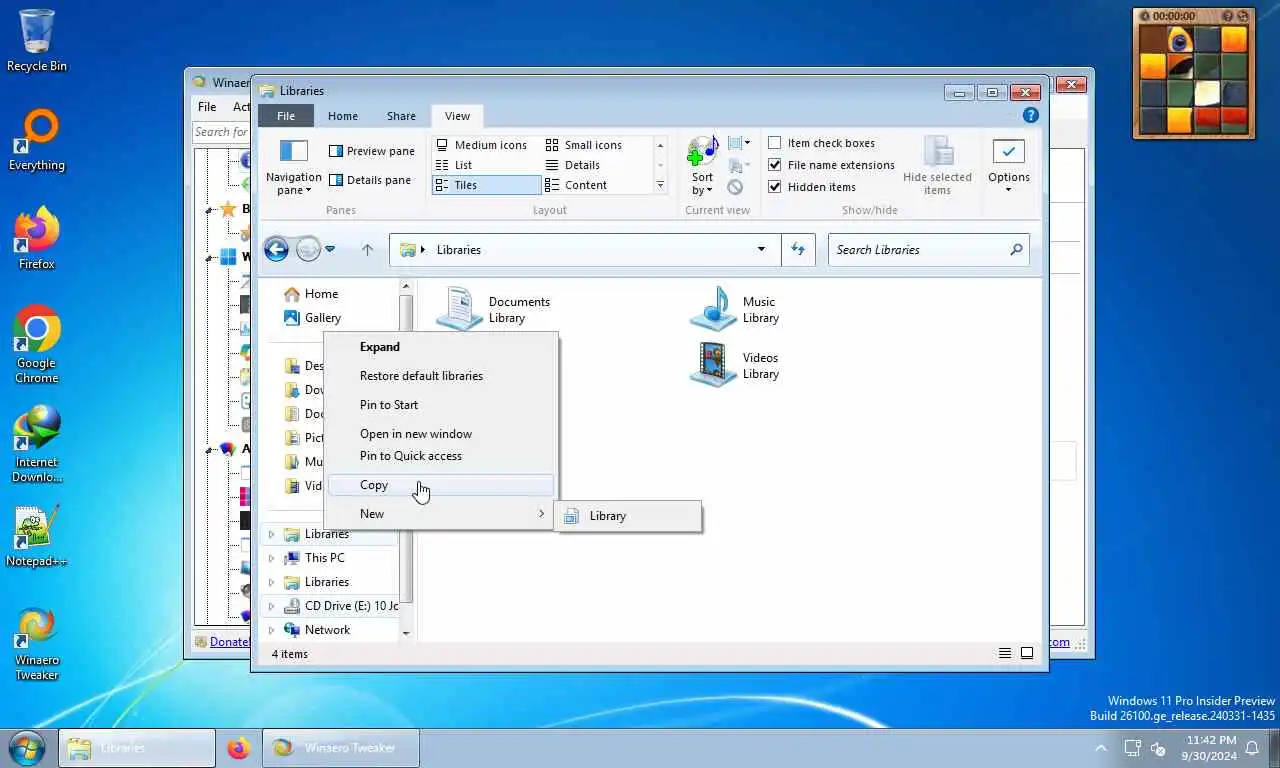Expand the CD Drive (E:) tree node
1280x768 pixels.
[x=270, y=606]
